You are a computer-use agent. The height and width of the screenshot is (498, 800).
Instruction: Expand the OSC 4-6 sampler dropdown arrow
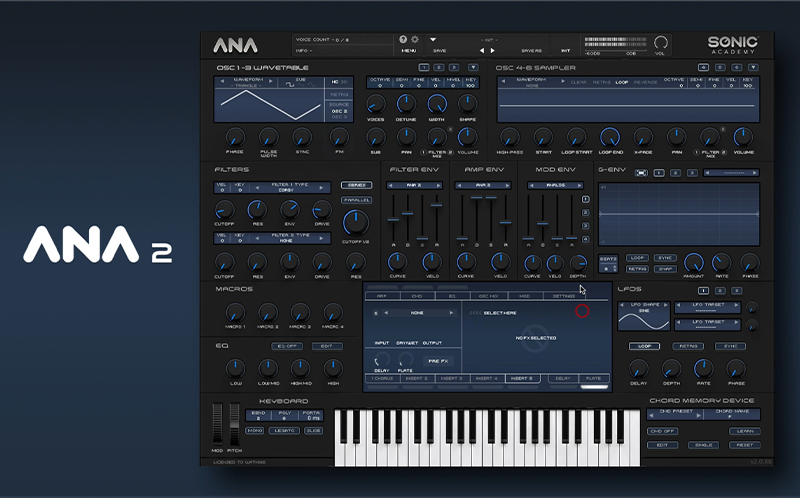click(x=753, y=67)
